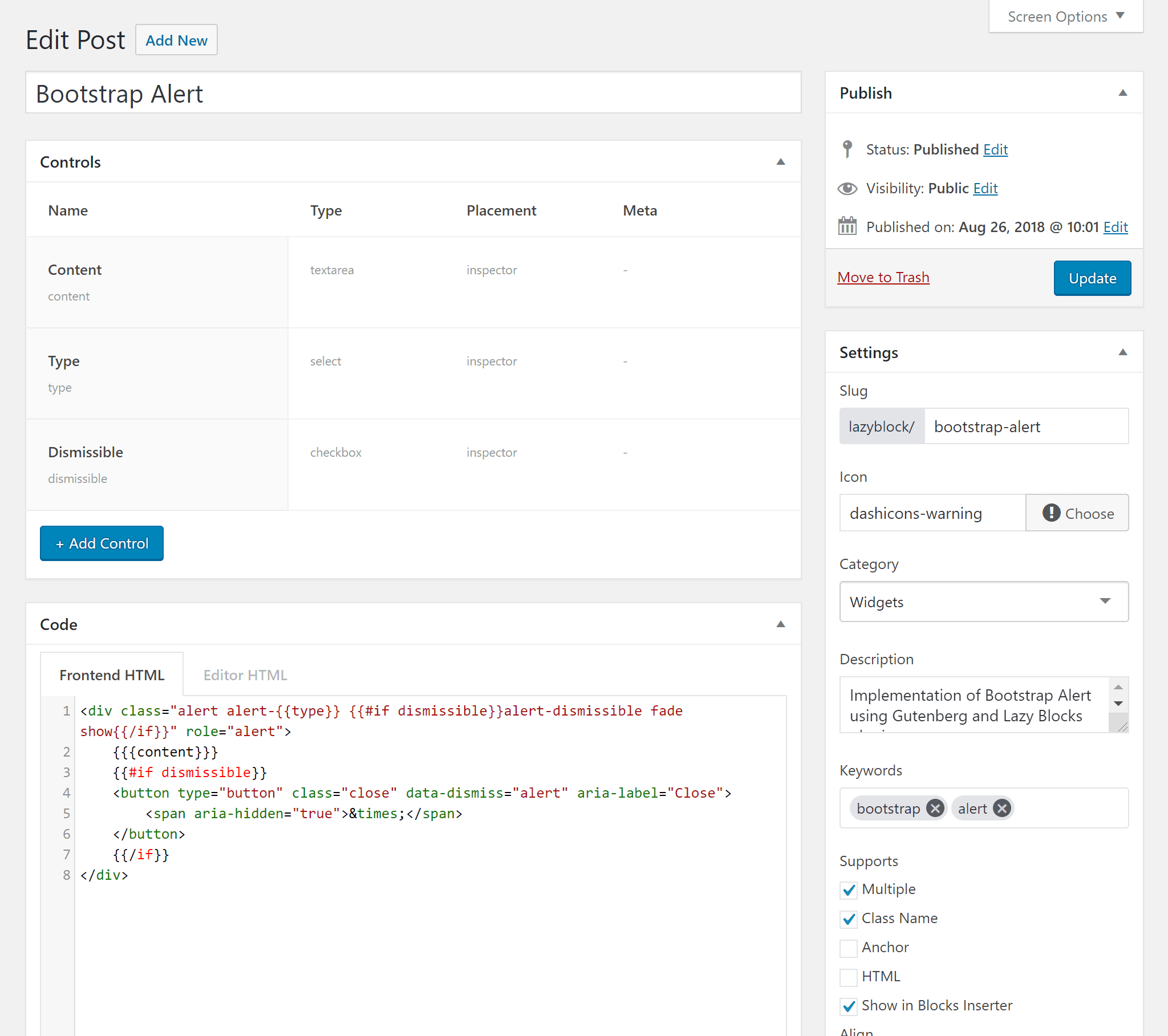The height and width of the screenshot is (1036, 1168).
Task: Click the calendar icon beside Published on
Action: click(x=847, y=226)
